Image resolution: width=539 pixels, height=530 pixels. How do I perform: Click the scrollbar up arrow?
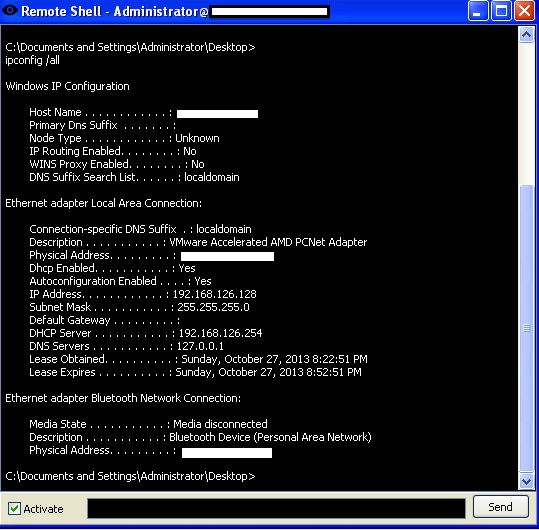526,35
